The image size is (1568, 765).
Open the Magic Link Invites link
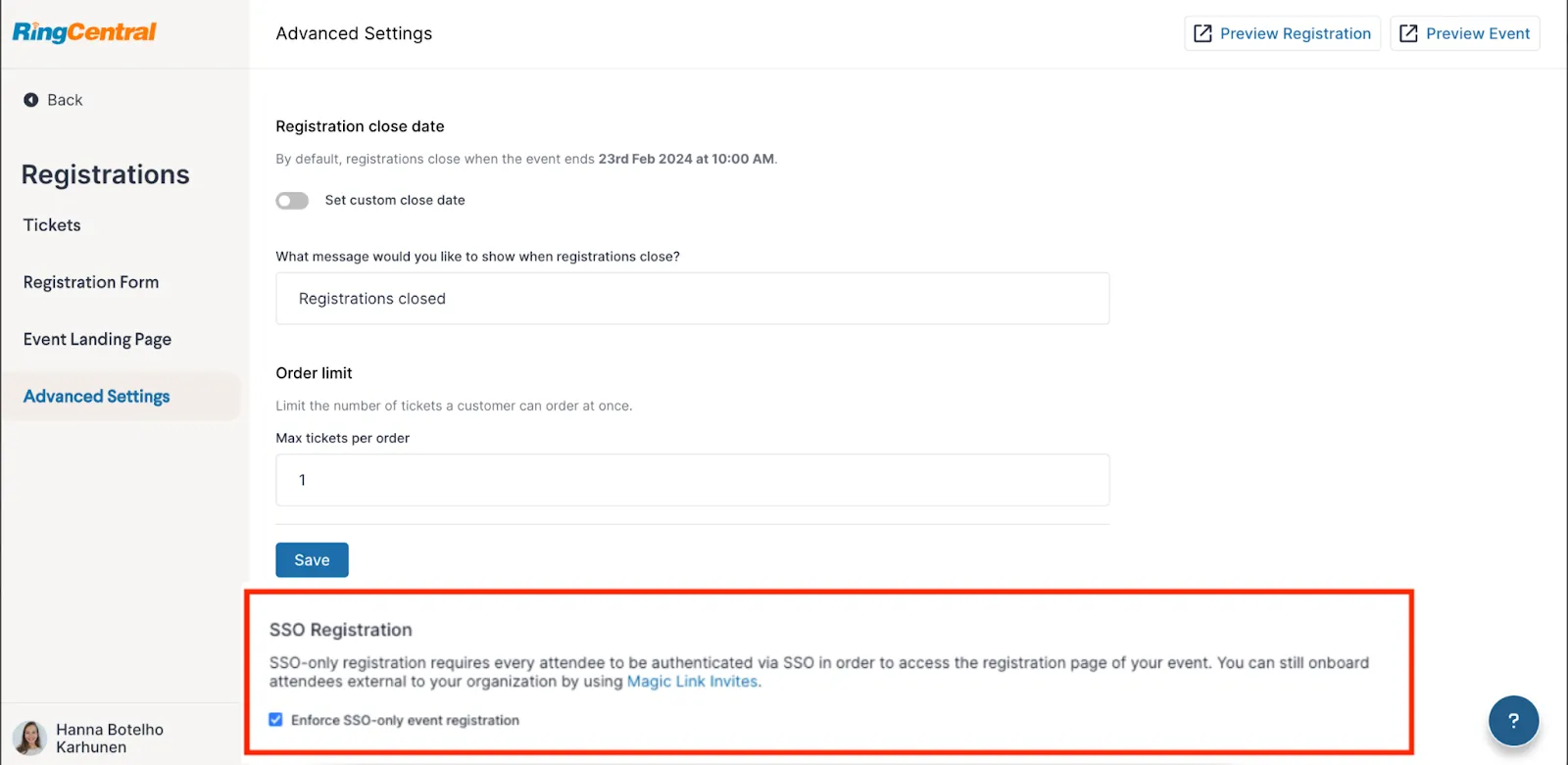point(692,682)
